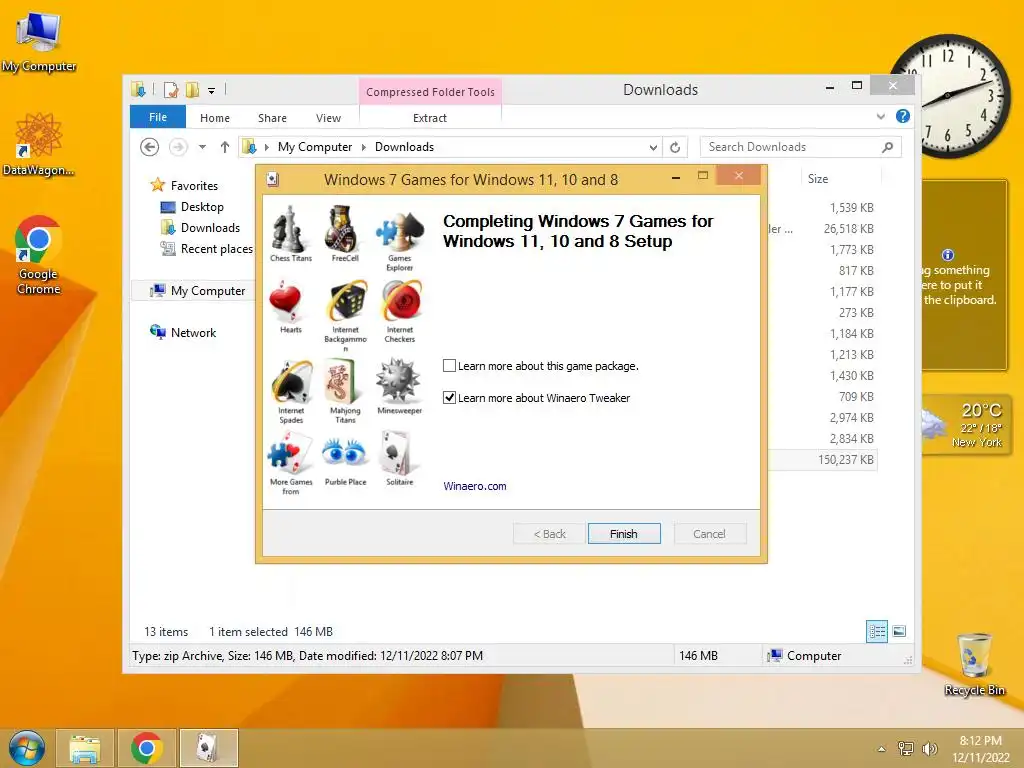Open the Winaero.com link
This screenshot has width=1024, height=768.
[475, 486]
